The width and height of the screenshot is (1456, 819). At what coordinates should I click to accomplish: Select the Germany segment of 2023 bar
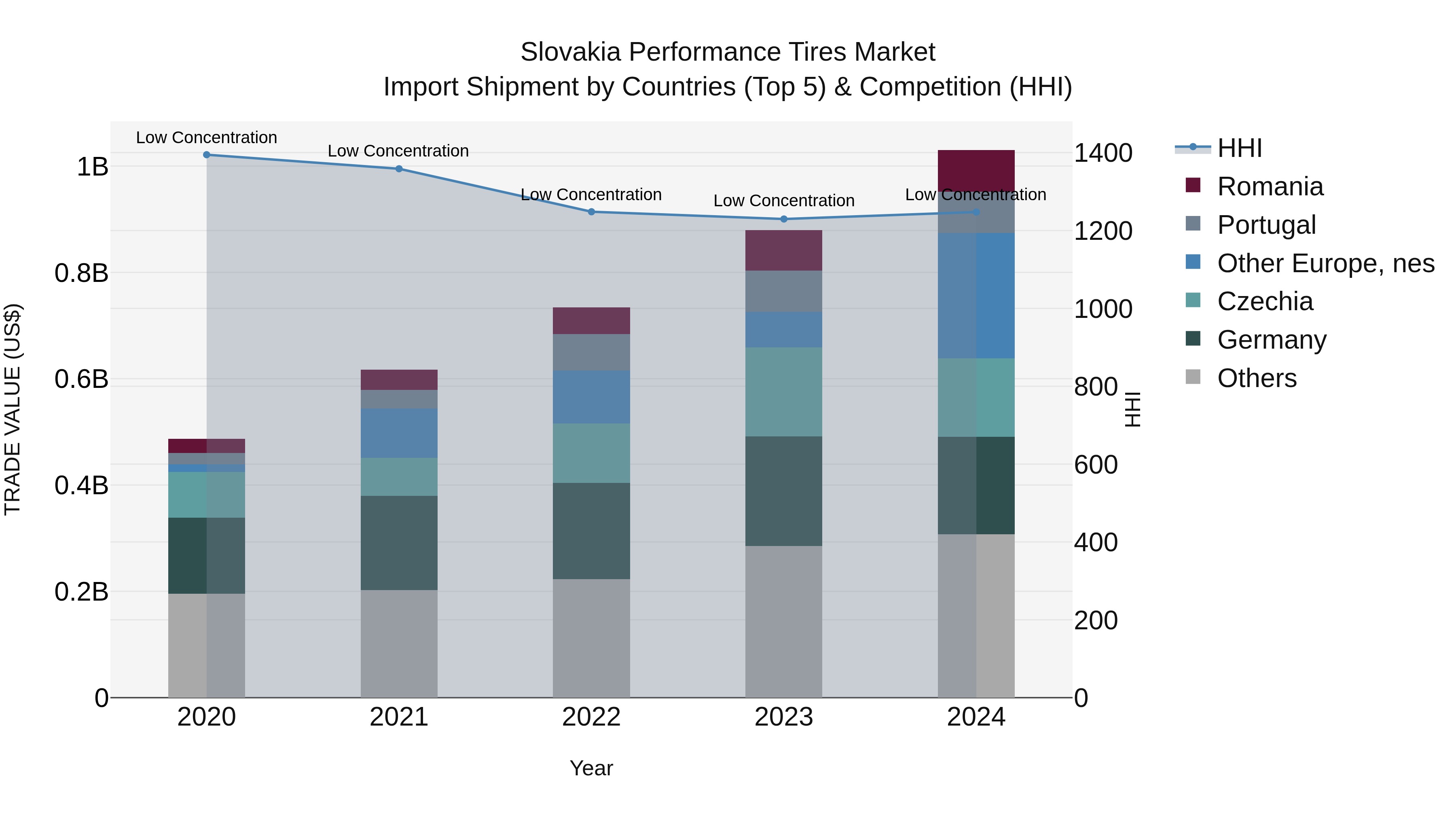point(784,491)
